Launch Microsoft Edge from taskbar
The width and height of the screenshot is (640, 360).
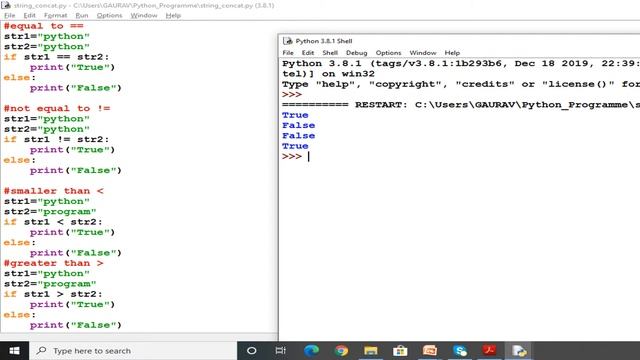coord(311,351)
